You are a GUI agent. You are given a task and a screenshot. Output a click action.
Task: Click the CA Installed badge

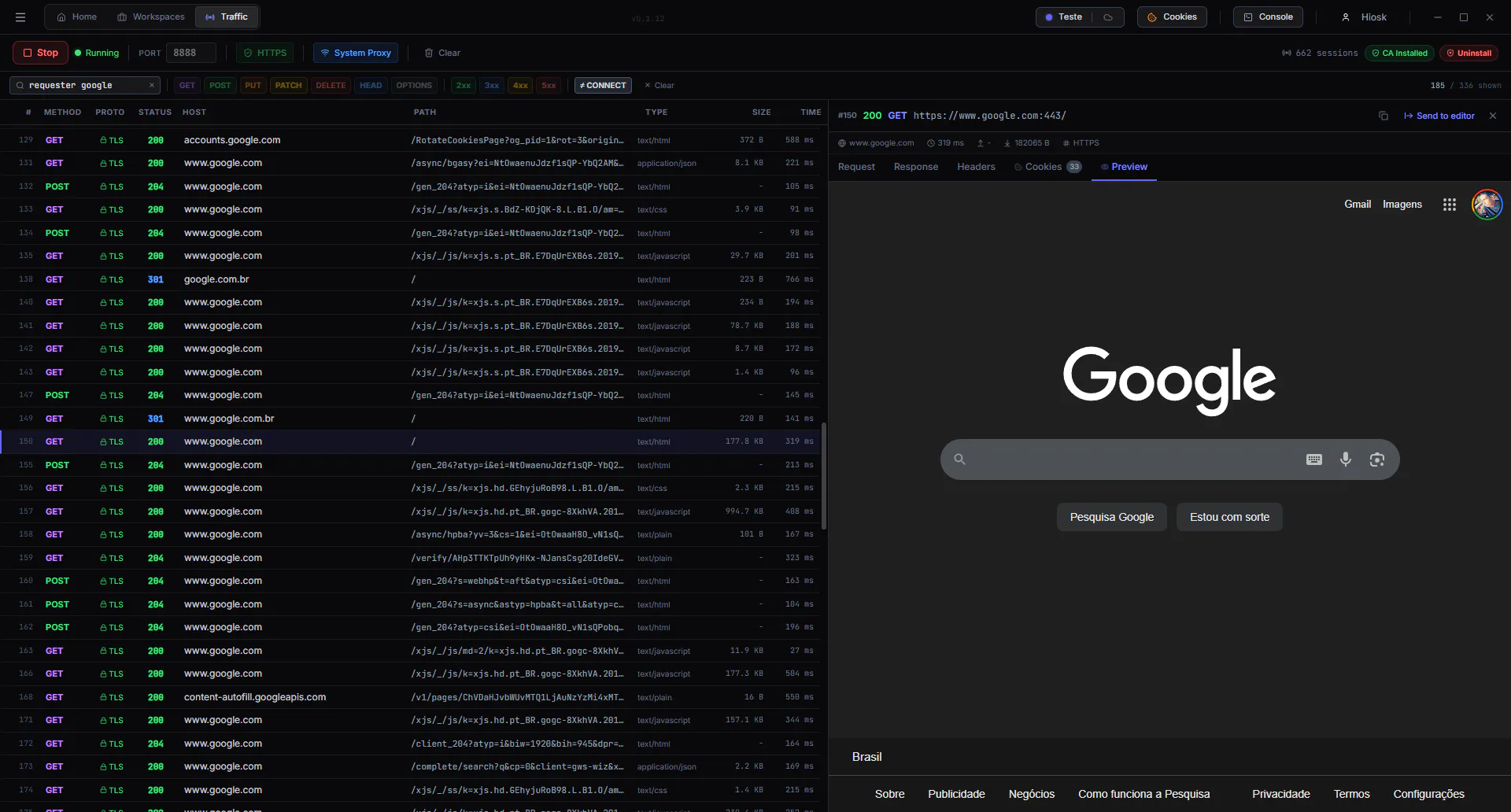(x=1399, y=53)
